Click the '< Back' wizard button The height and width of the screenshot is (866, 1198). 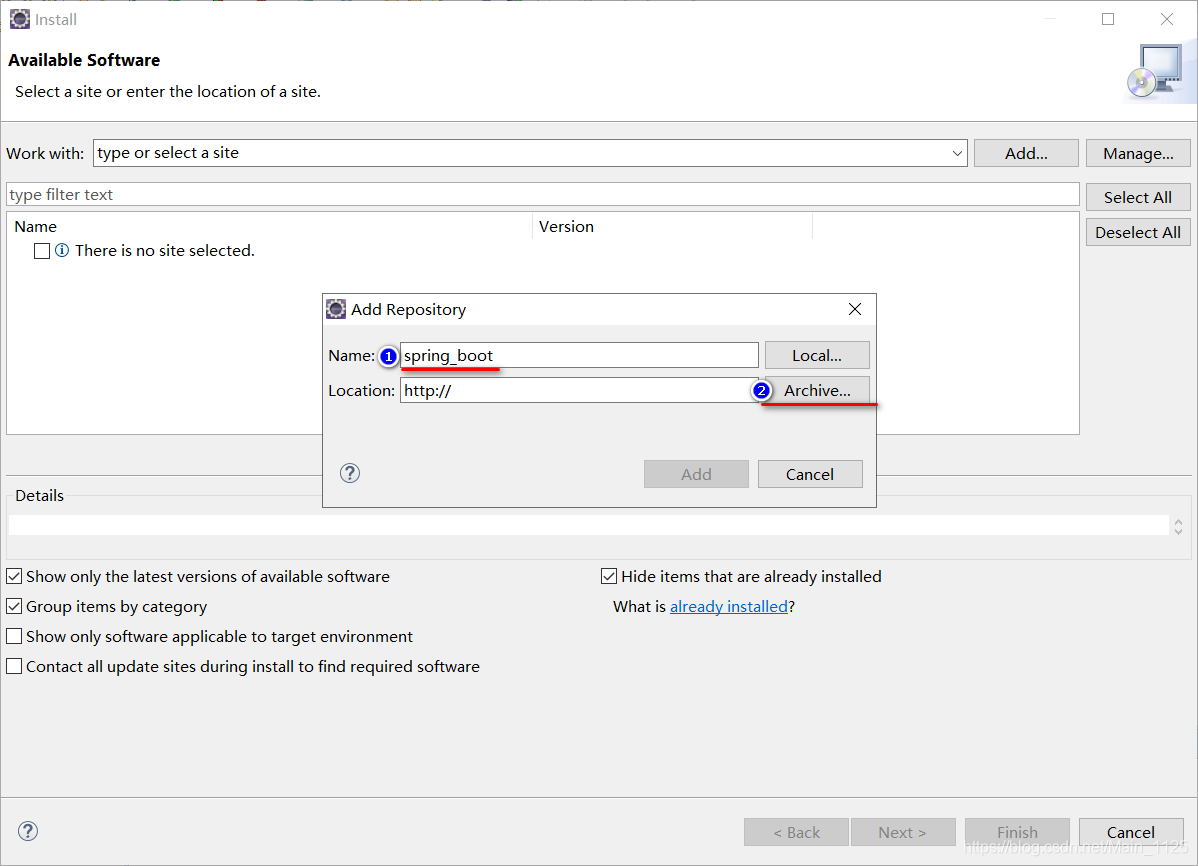796,832
